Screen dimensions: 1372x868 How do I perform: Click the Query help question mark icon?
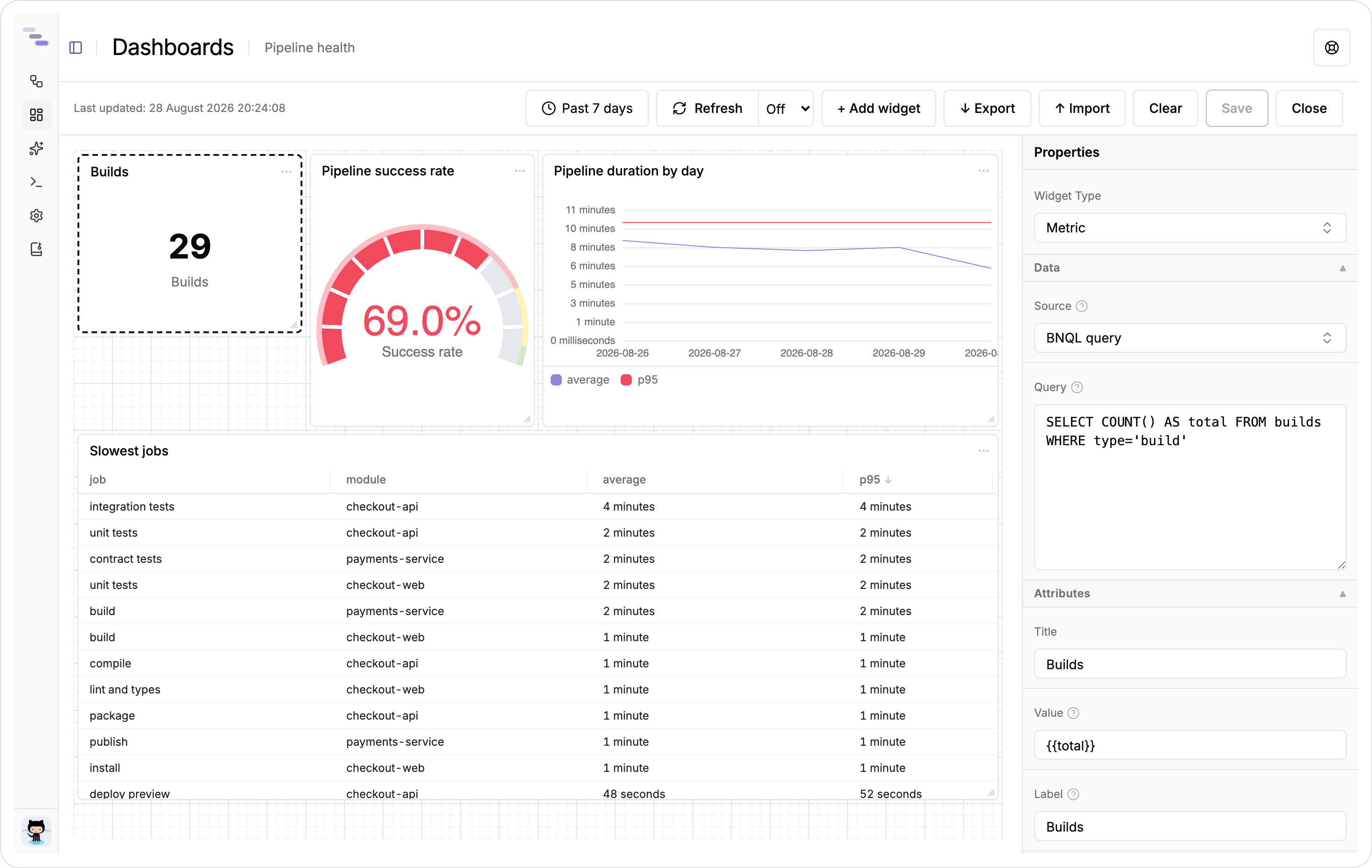coord(1077,387)
